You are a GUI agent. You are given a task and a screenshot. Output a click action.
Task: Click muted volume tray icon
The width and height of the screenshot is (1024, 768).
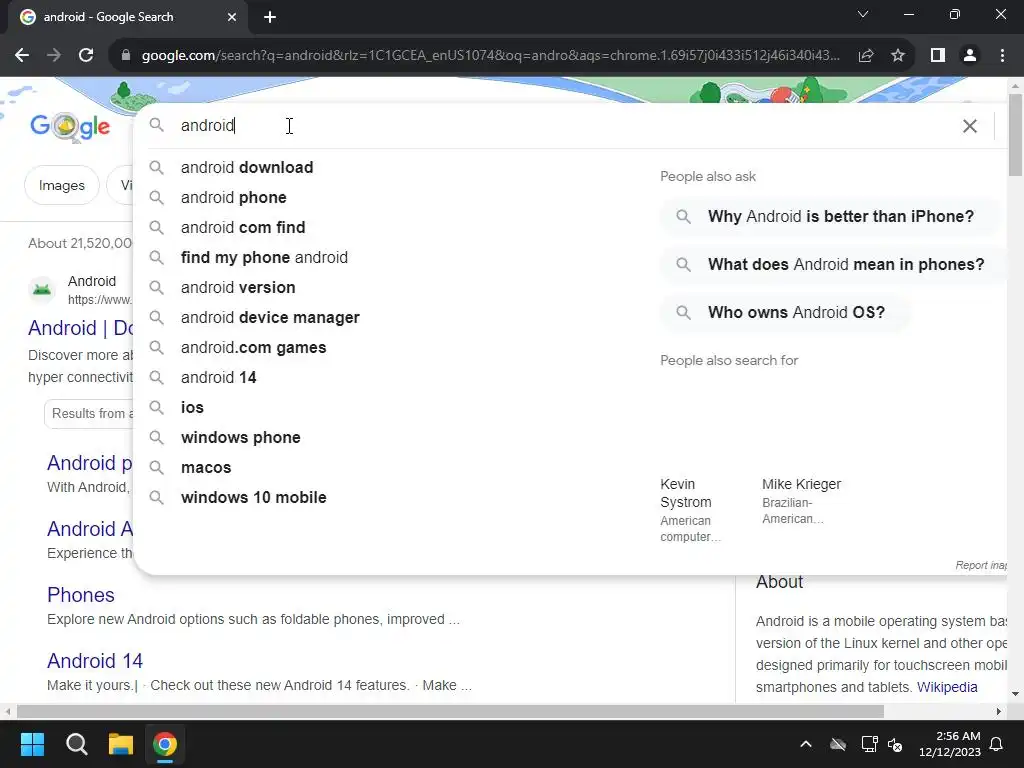[895, 744]
